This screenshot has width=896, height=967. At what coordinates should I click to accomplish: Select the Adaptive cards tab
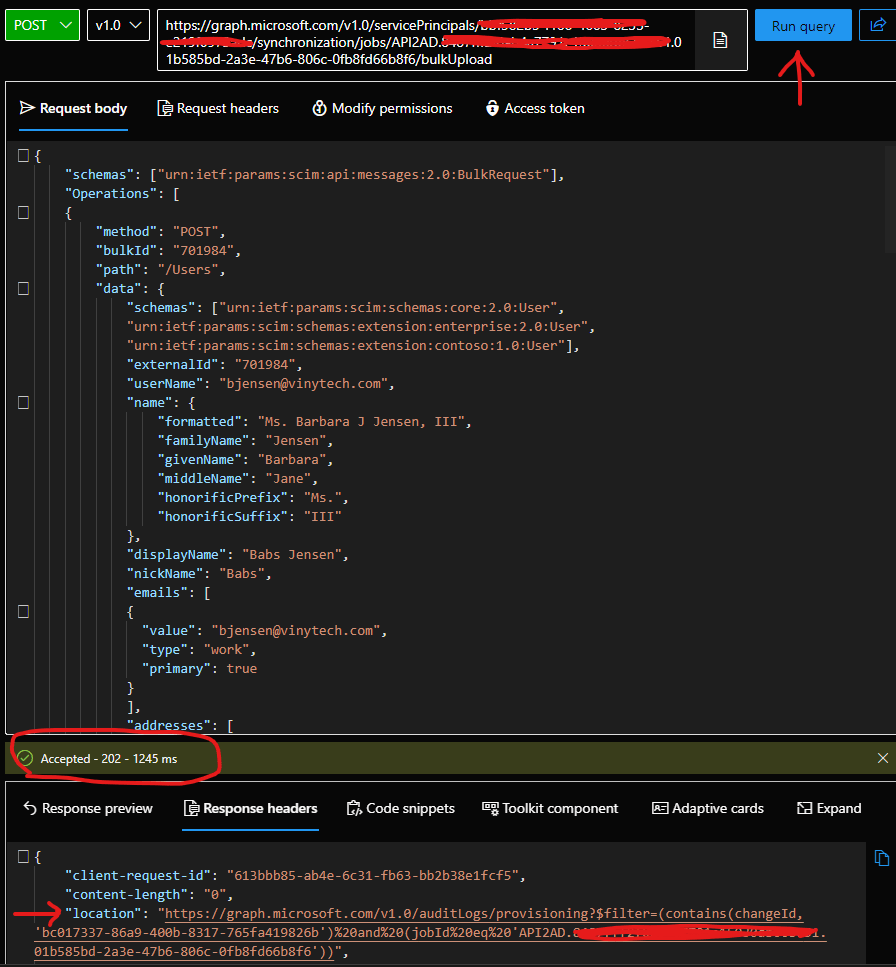point(708,808)
